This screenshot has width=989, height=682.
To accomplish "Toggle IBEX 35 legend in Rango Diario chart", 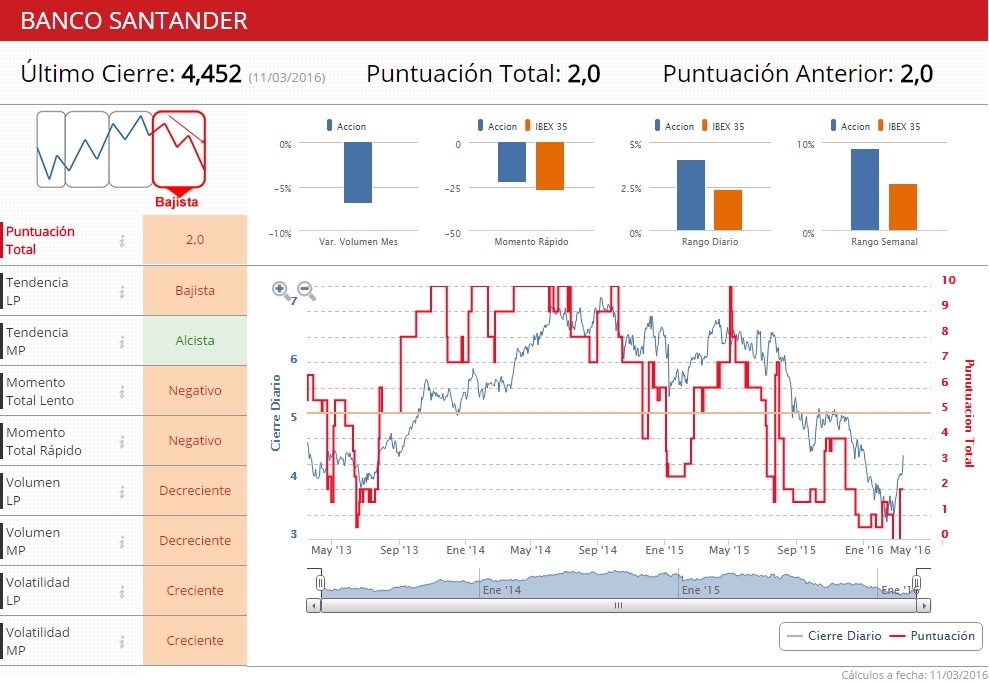I will pyautogui.click(x=723, y=126).
